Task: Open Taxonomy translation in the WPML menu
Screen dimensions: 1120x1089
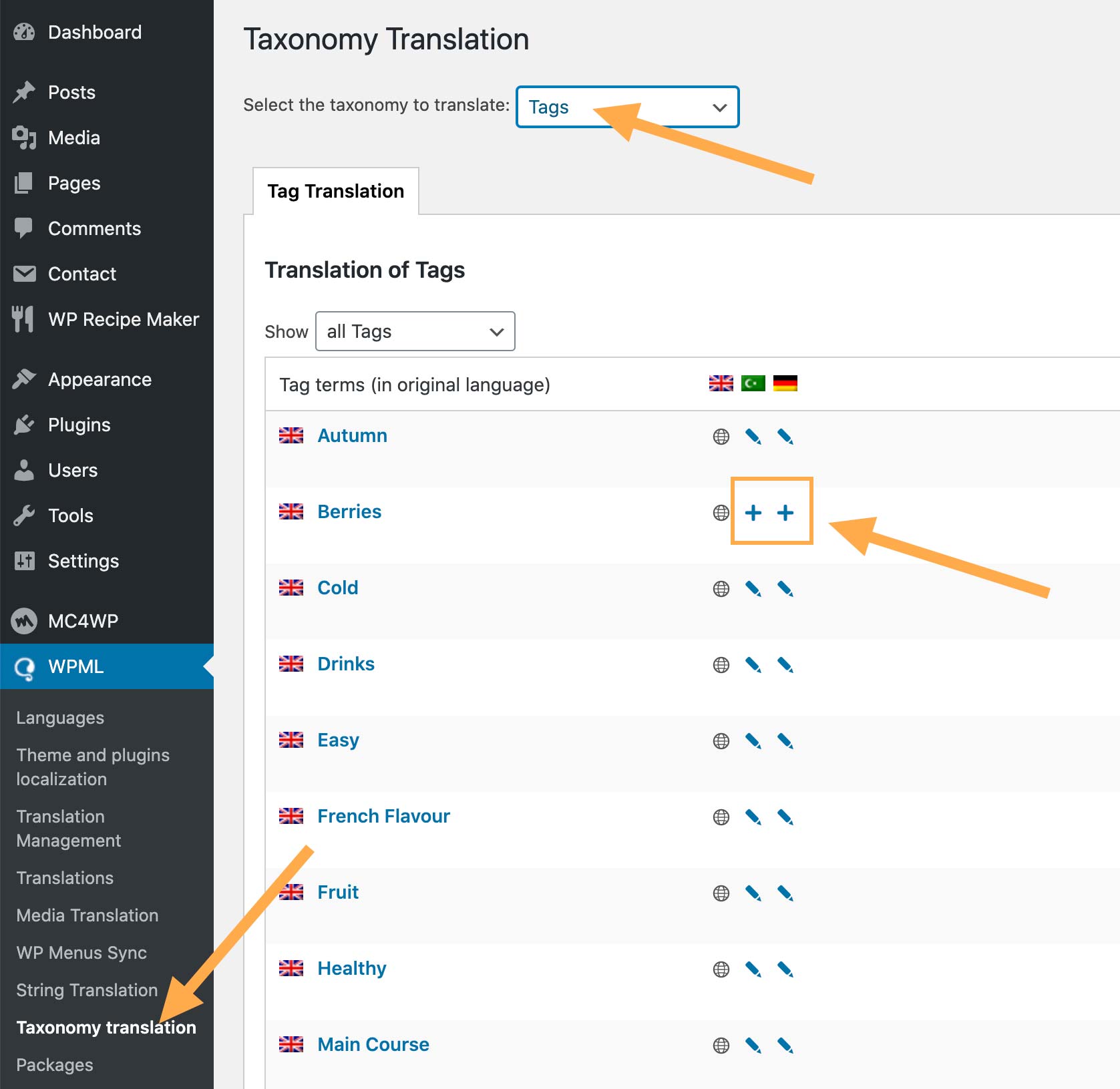Action: point(105,1028)
